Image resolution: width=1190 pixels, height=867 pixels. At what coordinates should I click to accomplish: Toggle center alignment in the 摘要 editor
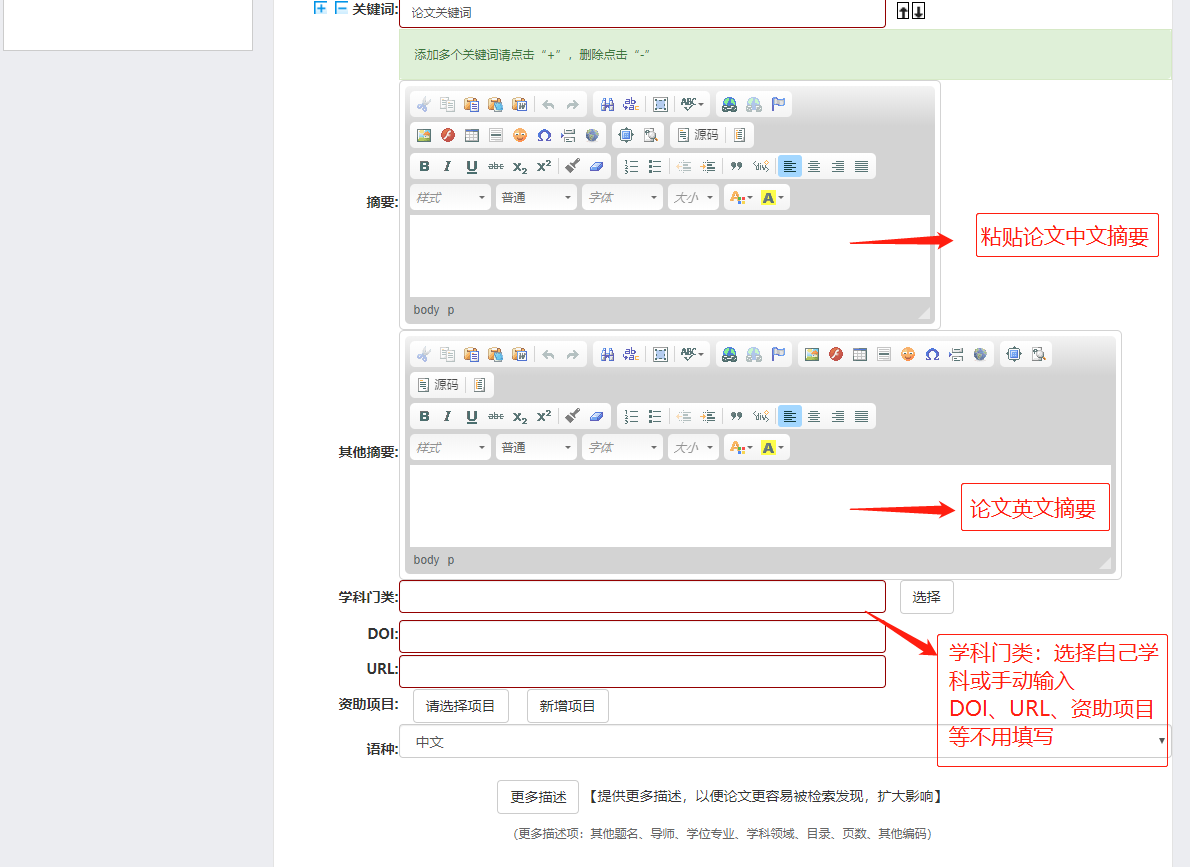pos(814,167)
